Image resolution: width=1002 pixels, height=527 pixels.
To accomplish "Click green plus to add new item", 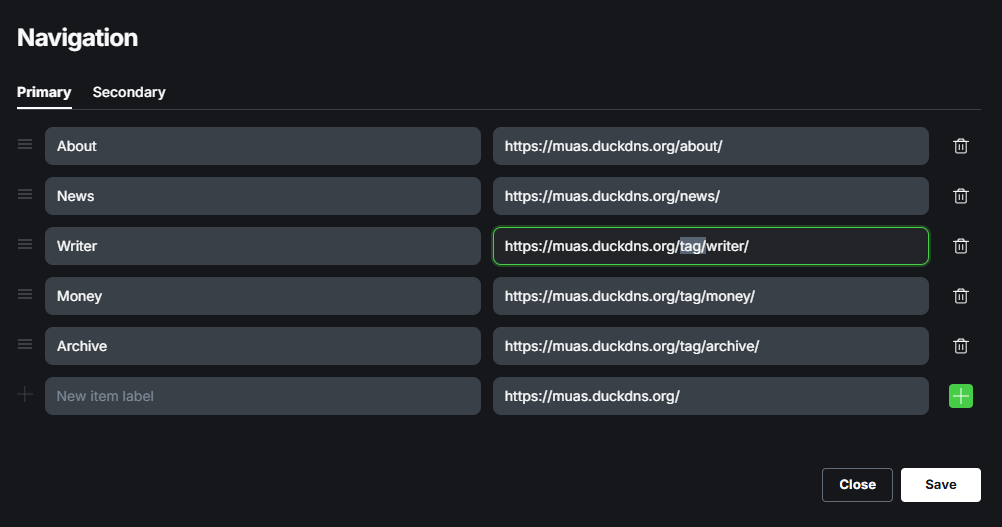I will (960, 396).
